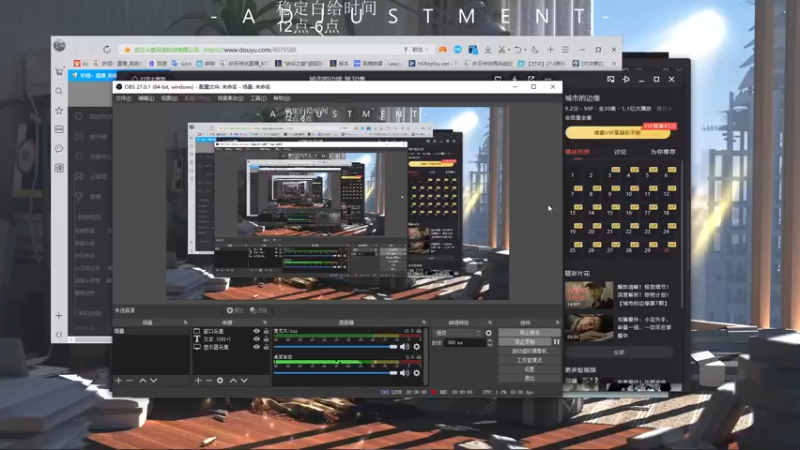
Task: Move scene up in scenes panel
Action: [143, 381]
